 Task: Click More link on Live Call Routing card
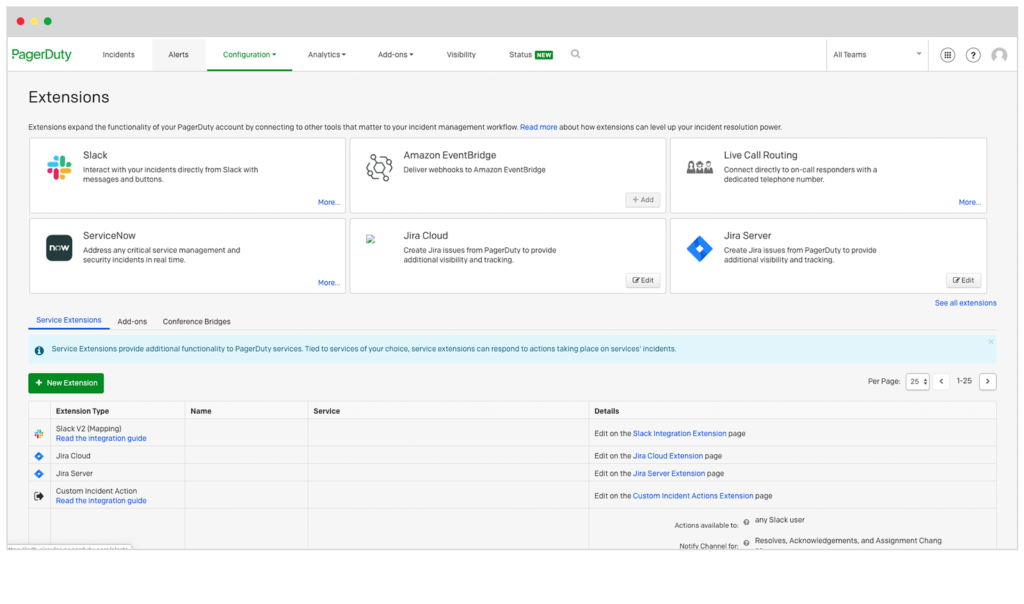[970, 202]
